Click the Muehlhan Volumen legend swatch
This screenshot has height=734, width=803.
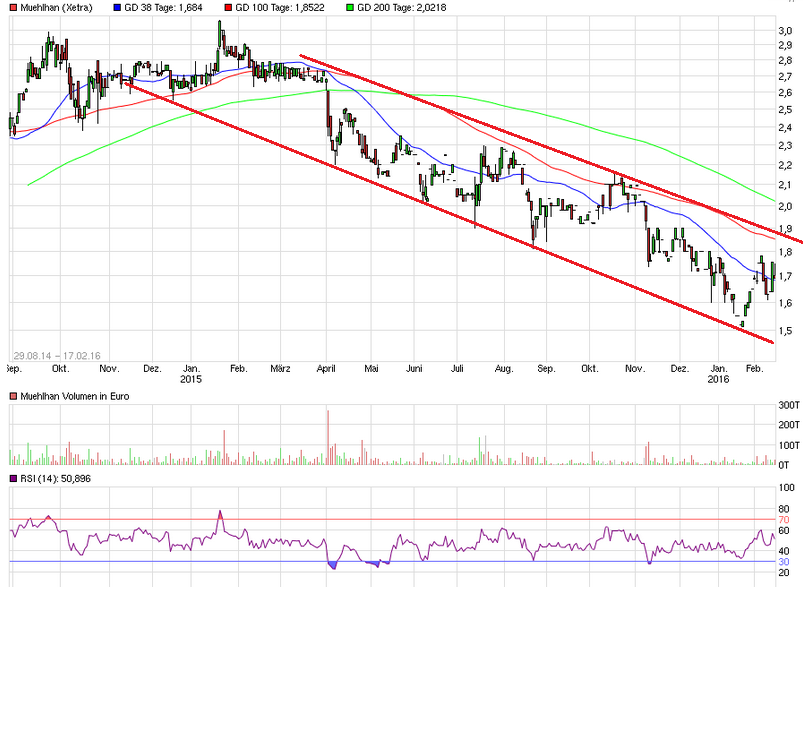pyautogui.click(x=12, y=397)
